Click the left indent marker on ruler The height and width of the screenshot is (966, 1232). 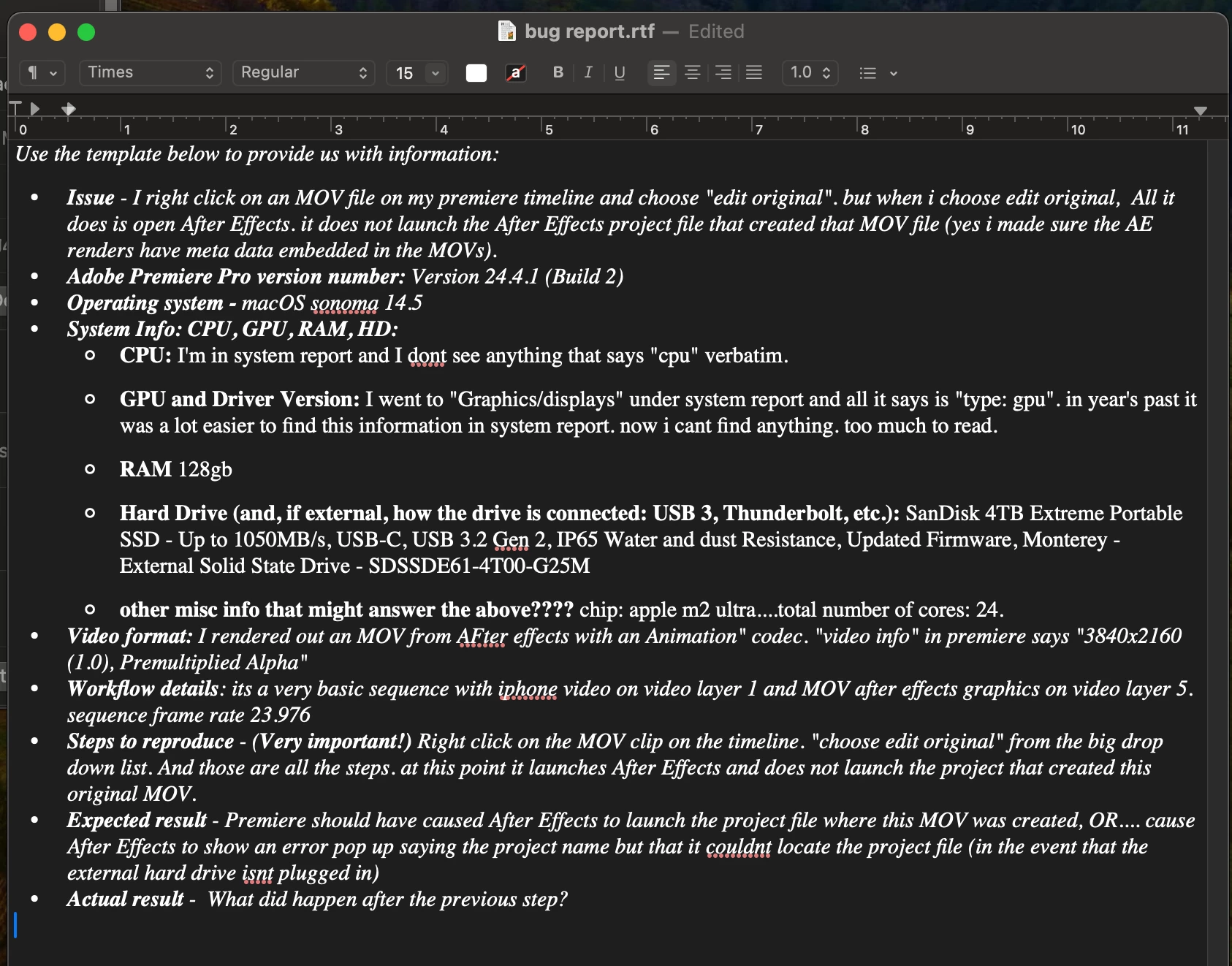68,109
